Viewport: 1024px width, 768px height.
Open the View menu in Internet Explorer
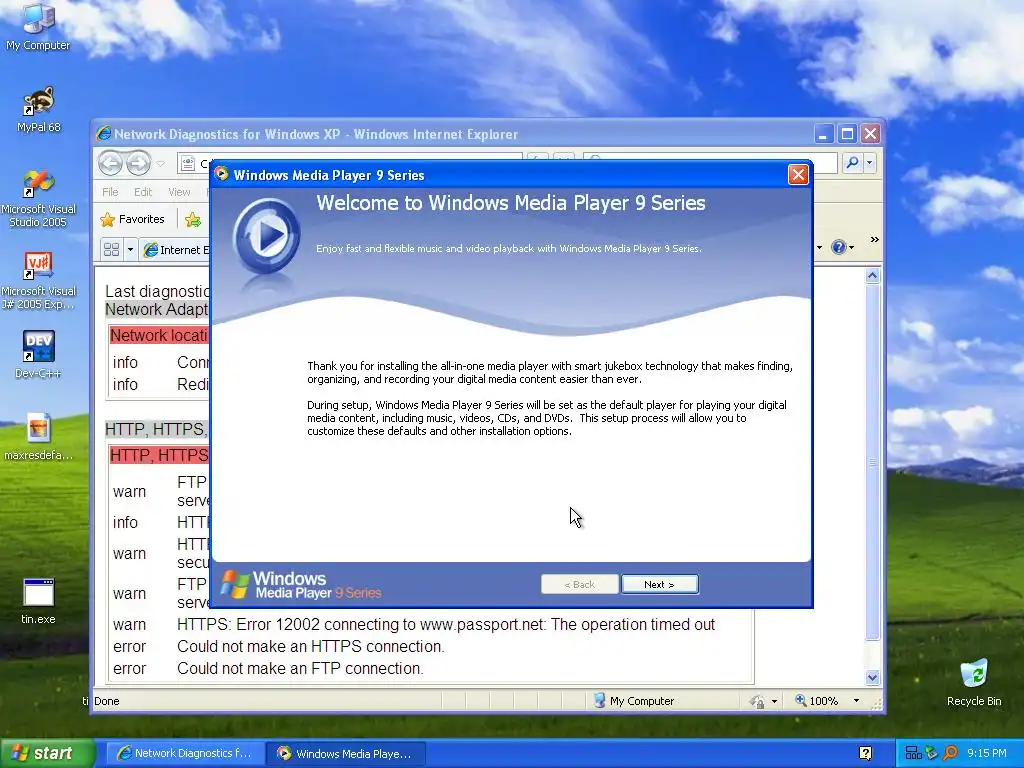pos(179,192)
